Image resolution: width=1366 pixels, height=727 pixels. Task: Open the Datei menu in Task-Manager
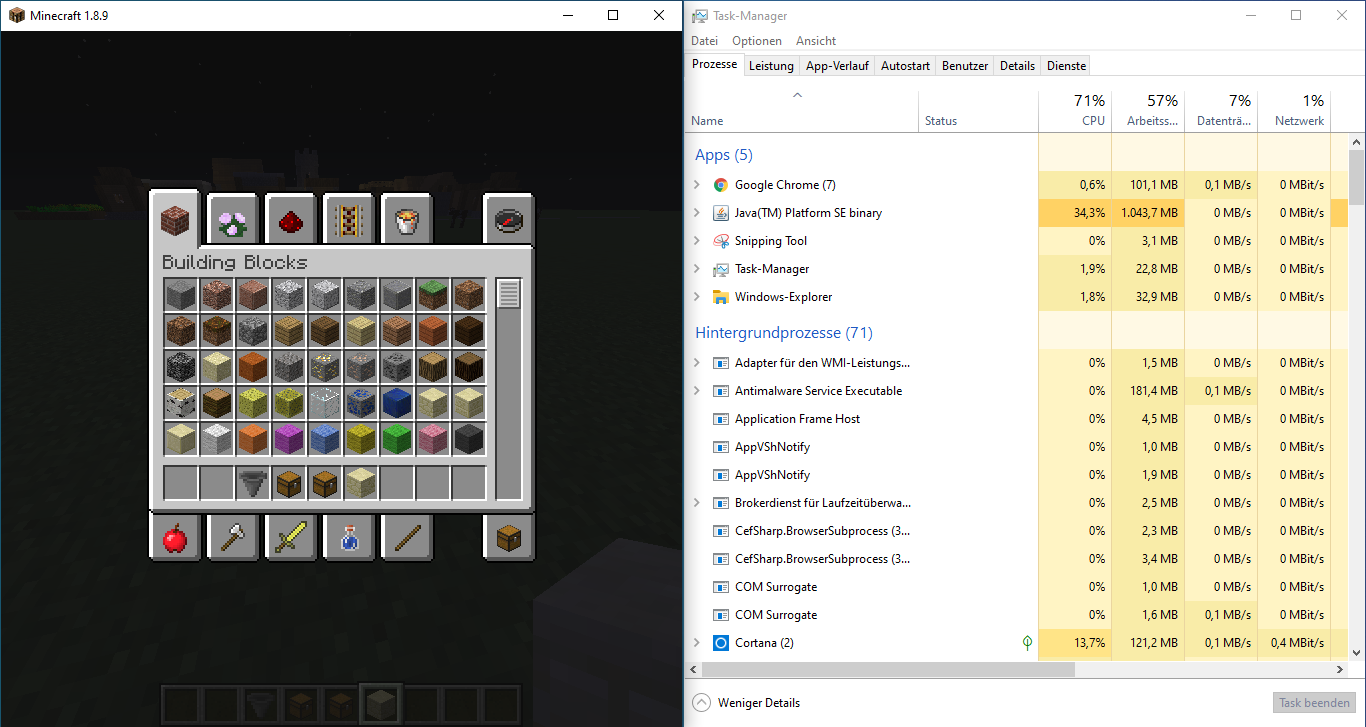click(704, 41)
